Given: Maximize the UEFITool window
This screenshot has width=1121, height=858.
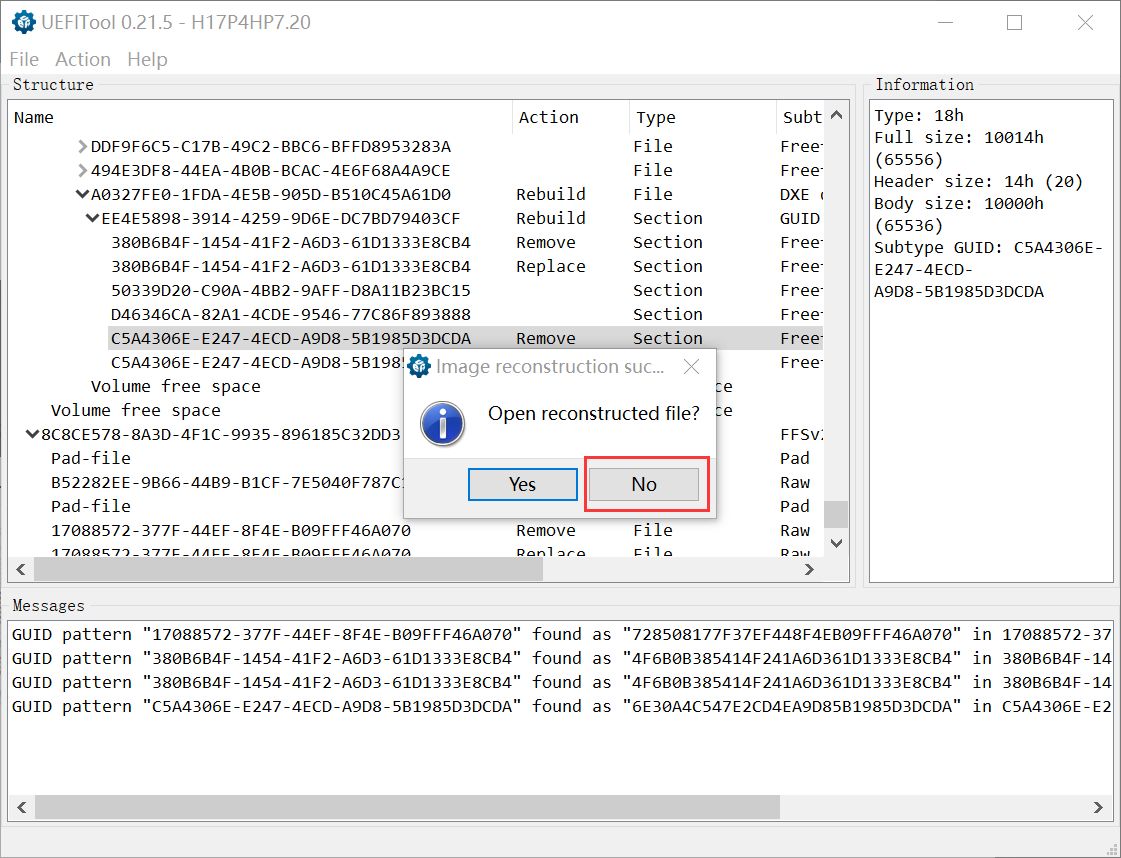Looking at the screenshot, I should pyautogui.click(x=1014, y=22).
